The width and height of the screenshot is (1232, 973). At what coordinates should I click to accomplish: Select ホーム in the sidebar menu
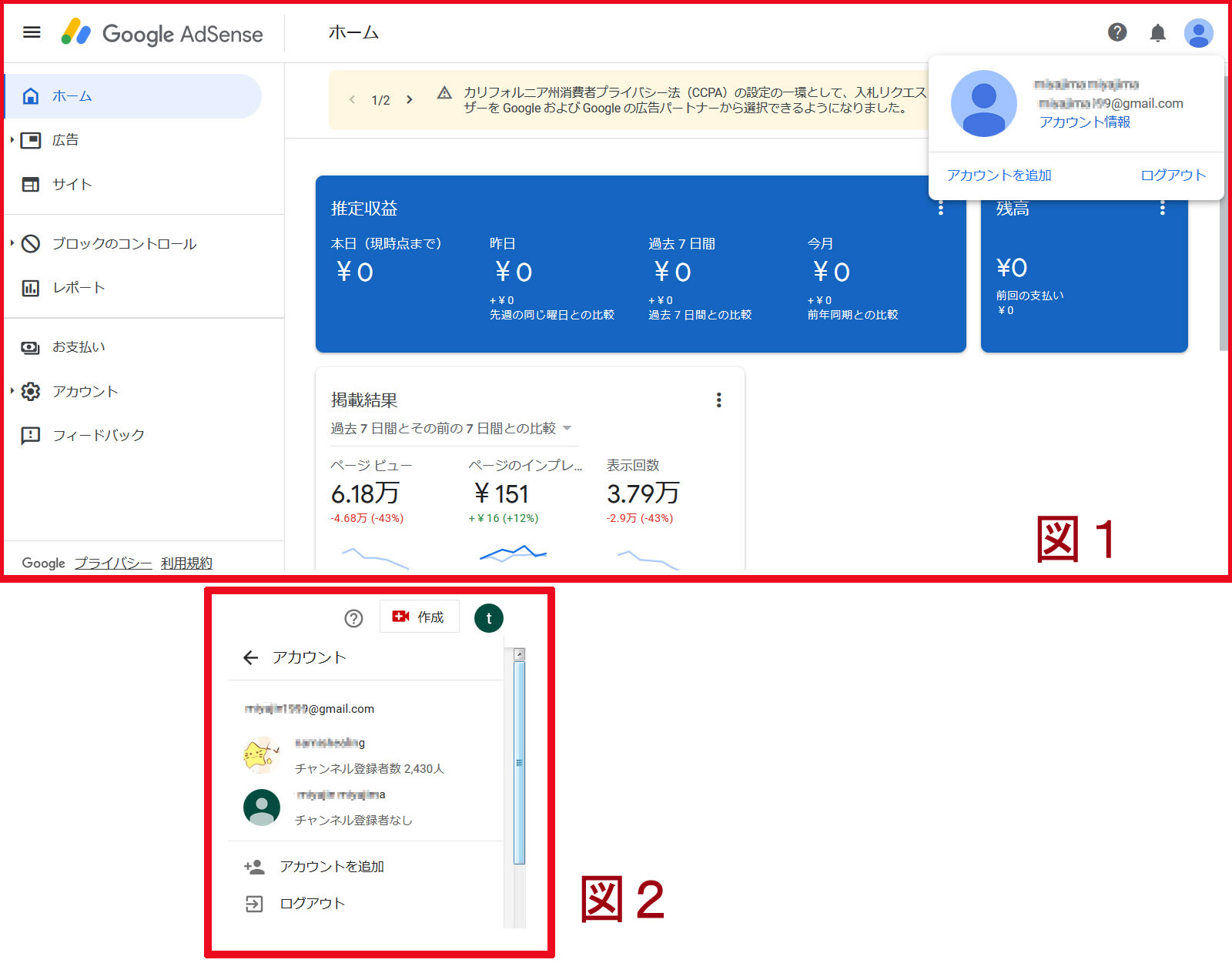pos(70,95)
